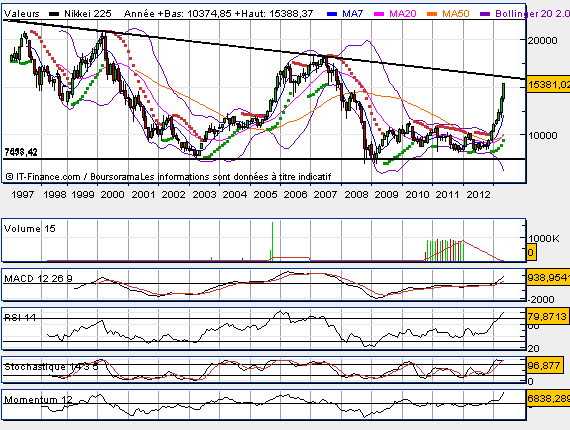Click the Stochastique axis label 0
Viewport: 570px width, 430px height.
pos(531,381)
